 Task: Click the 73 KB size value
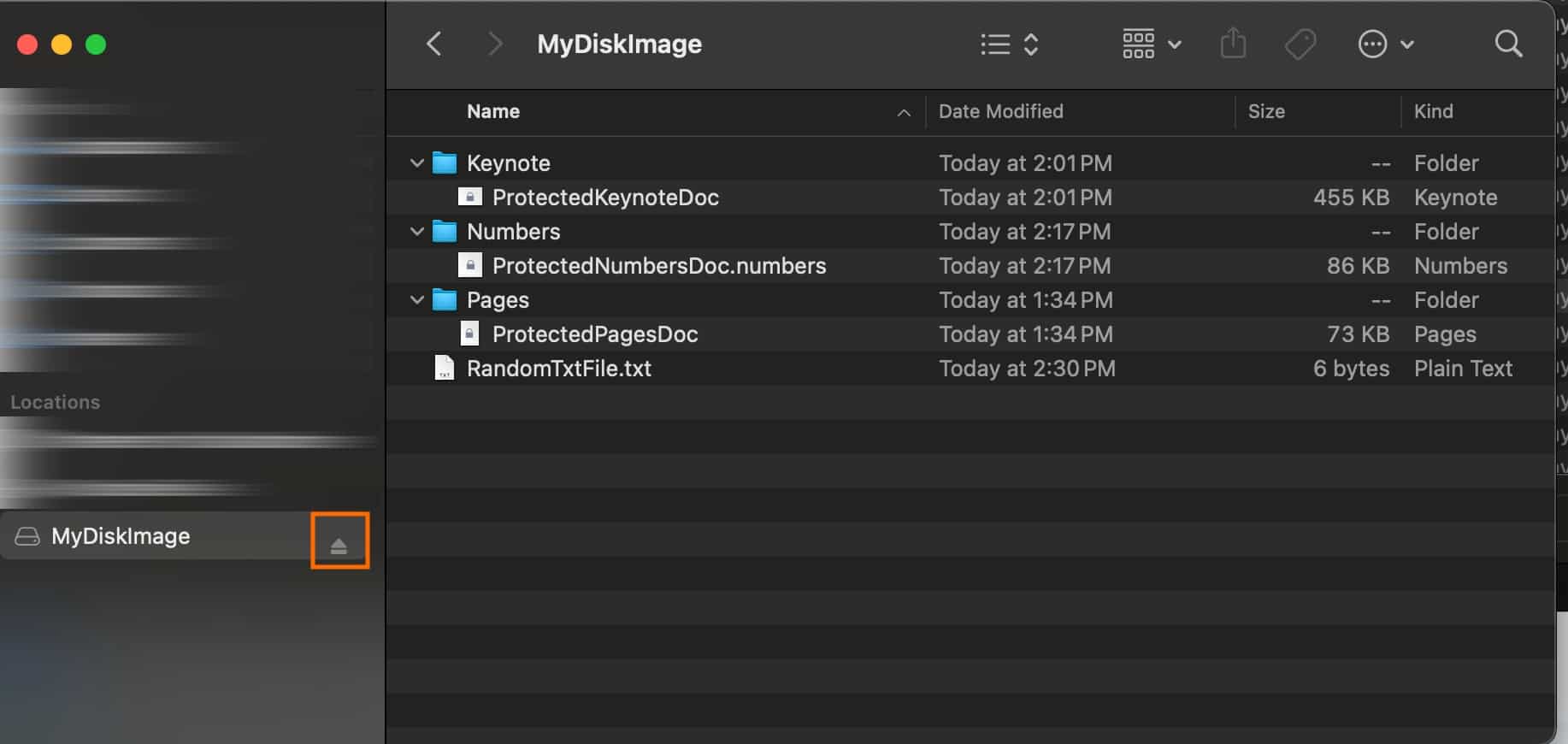click(1358, 334)
